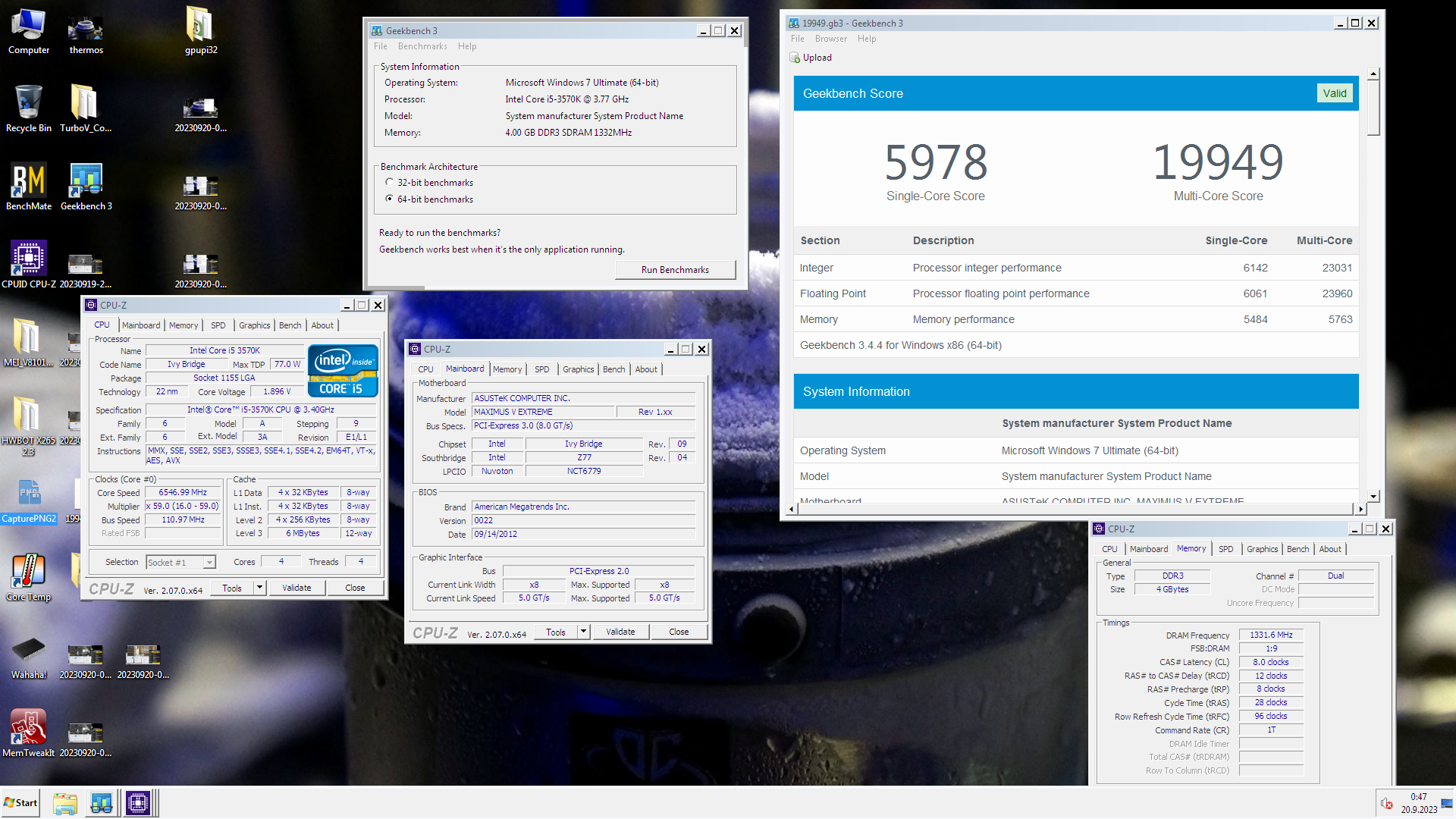This screenshot has width=1456, height=819.
Task: Click the Core Voltage value 1.896 V
Action: pos(277,392)
